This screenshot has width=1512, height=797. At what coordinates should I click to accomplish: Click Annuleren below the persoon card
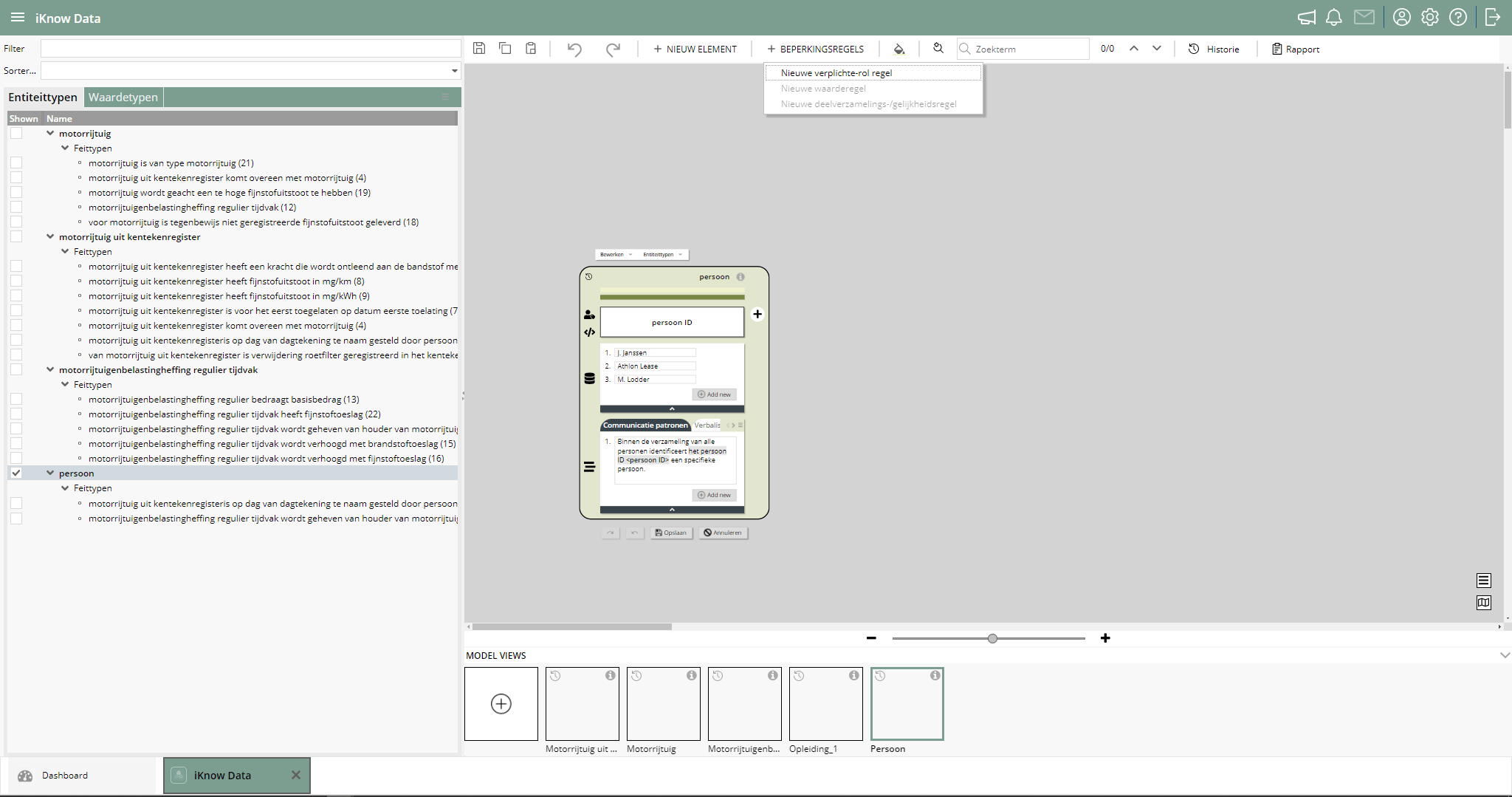723,533
